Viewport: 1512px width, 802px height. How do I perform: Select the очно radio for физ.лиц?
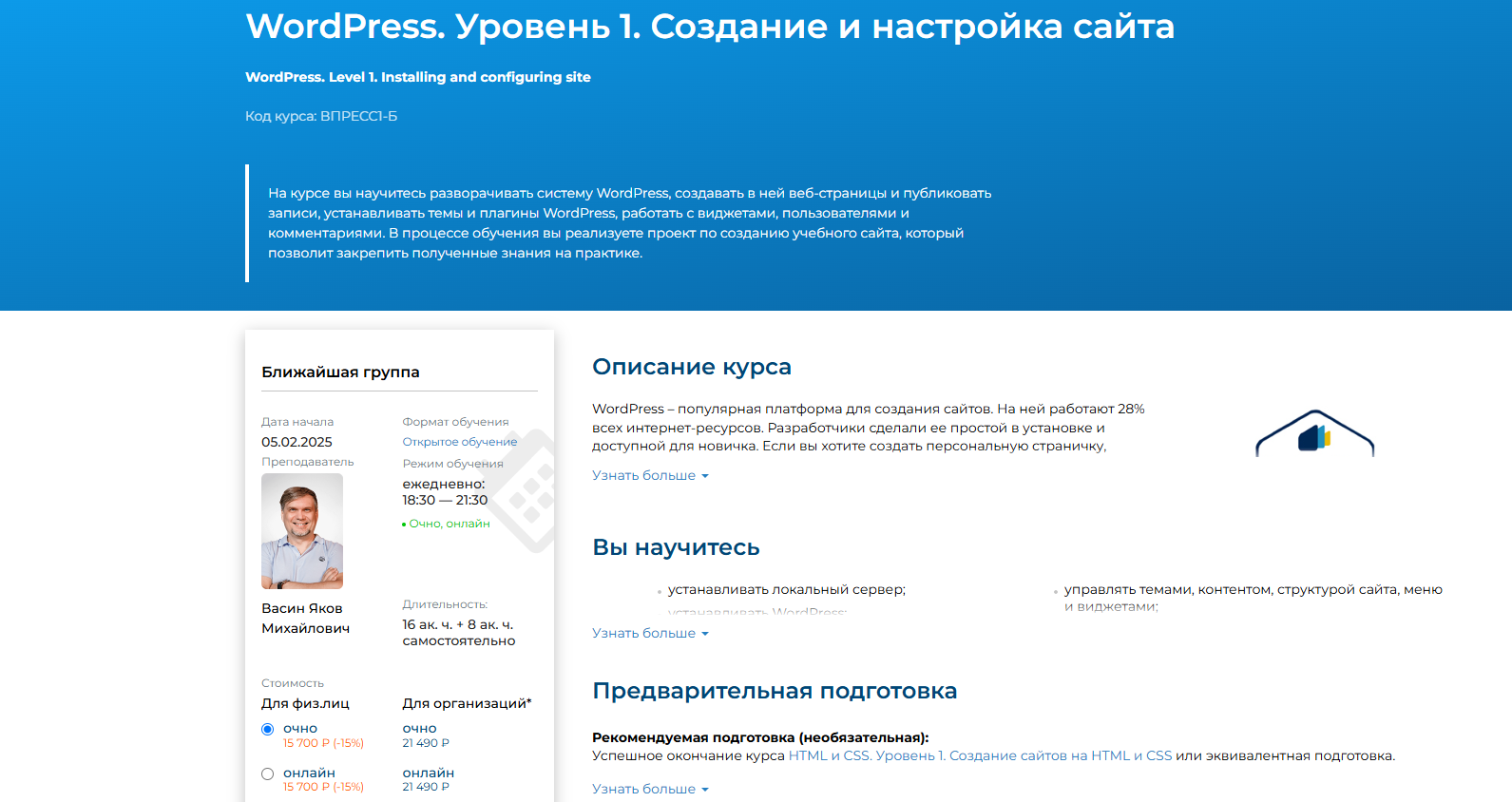click(x=267, y=730)
